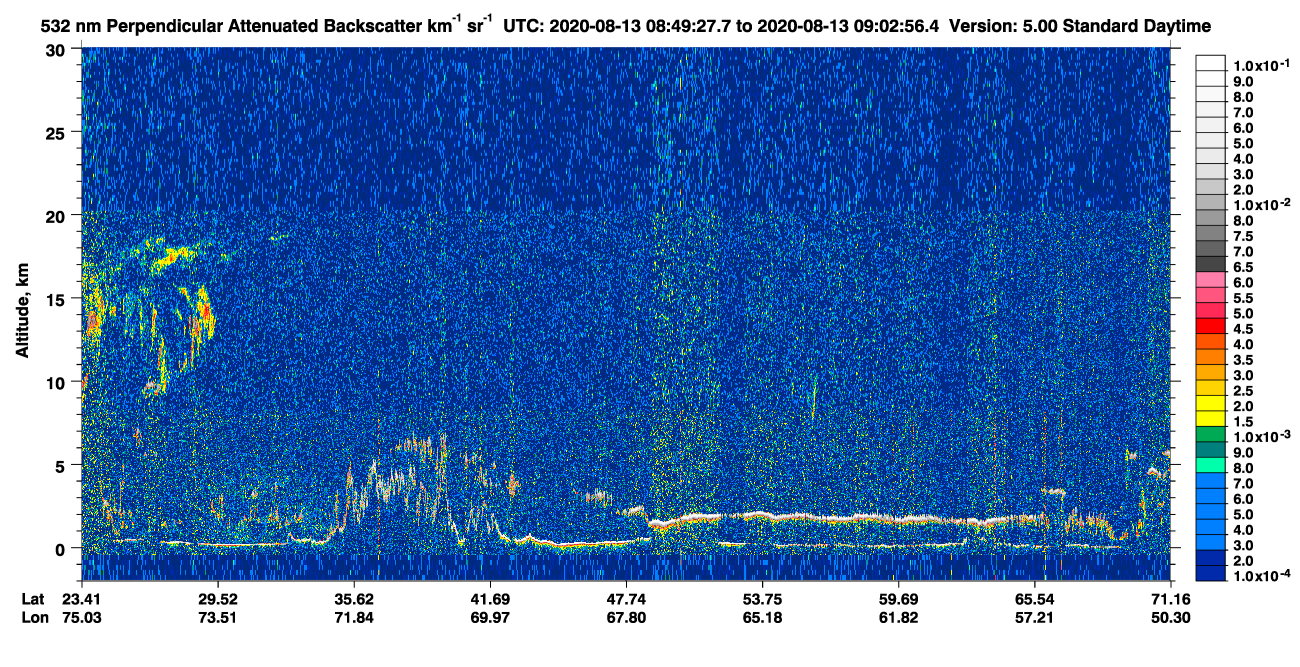Select the bright red colorbar swatch at 4.5
Image resolution: width=1300 pixels, height=667 pixels.
(x=1211, y=328)
